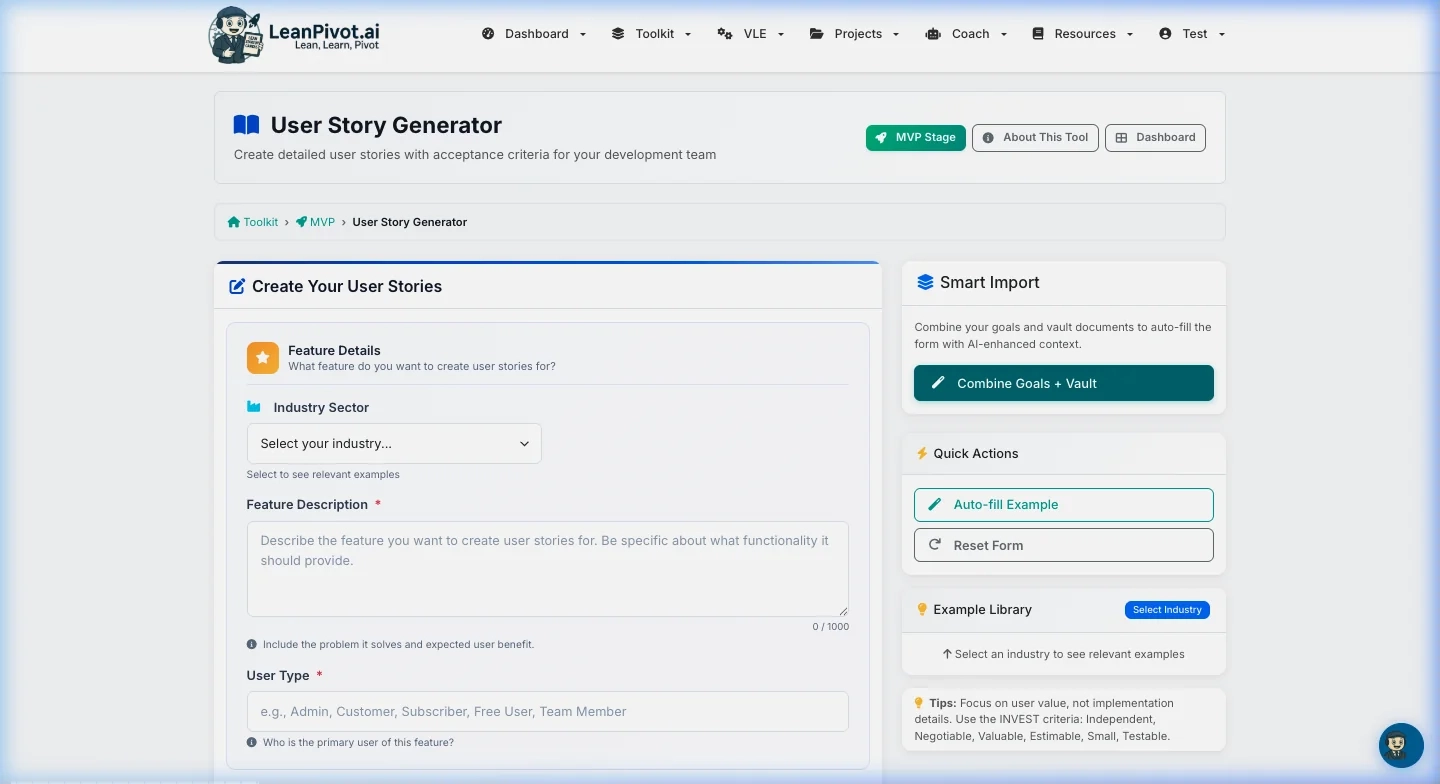The height and width of the screenshot is (784, 1440).
Task: Click into the User Type input field
Action: pyautogui.click(x=547, y=712)
